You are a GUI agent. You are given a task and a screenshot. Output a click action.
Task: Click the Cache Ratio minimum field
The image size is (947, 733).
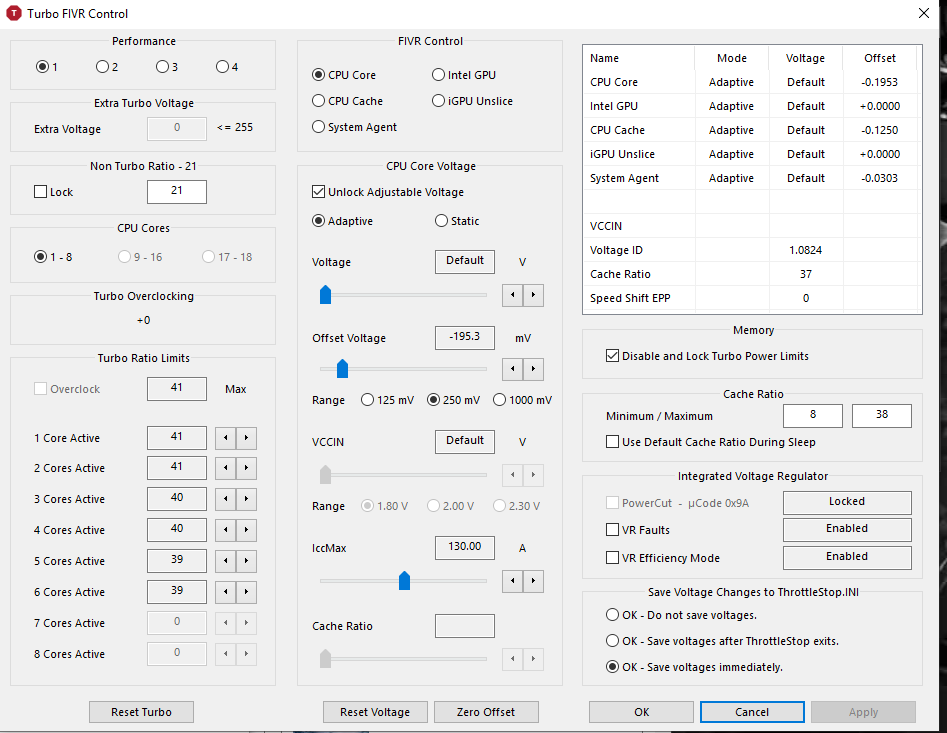coord(813,415)
